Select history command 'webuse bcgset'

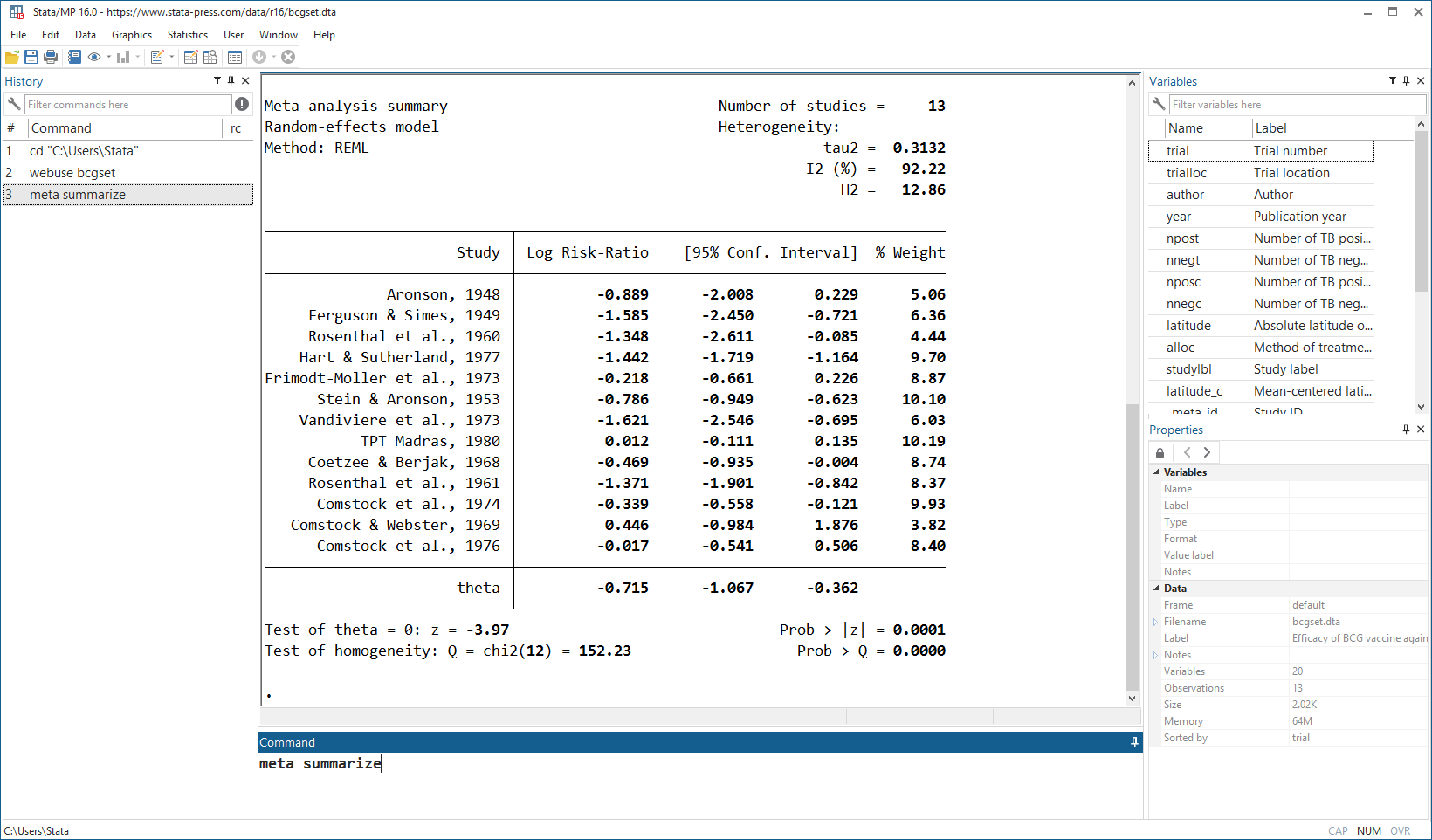coord(128,173)
